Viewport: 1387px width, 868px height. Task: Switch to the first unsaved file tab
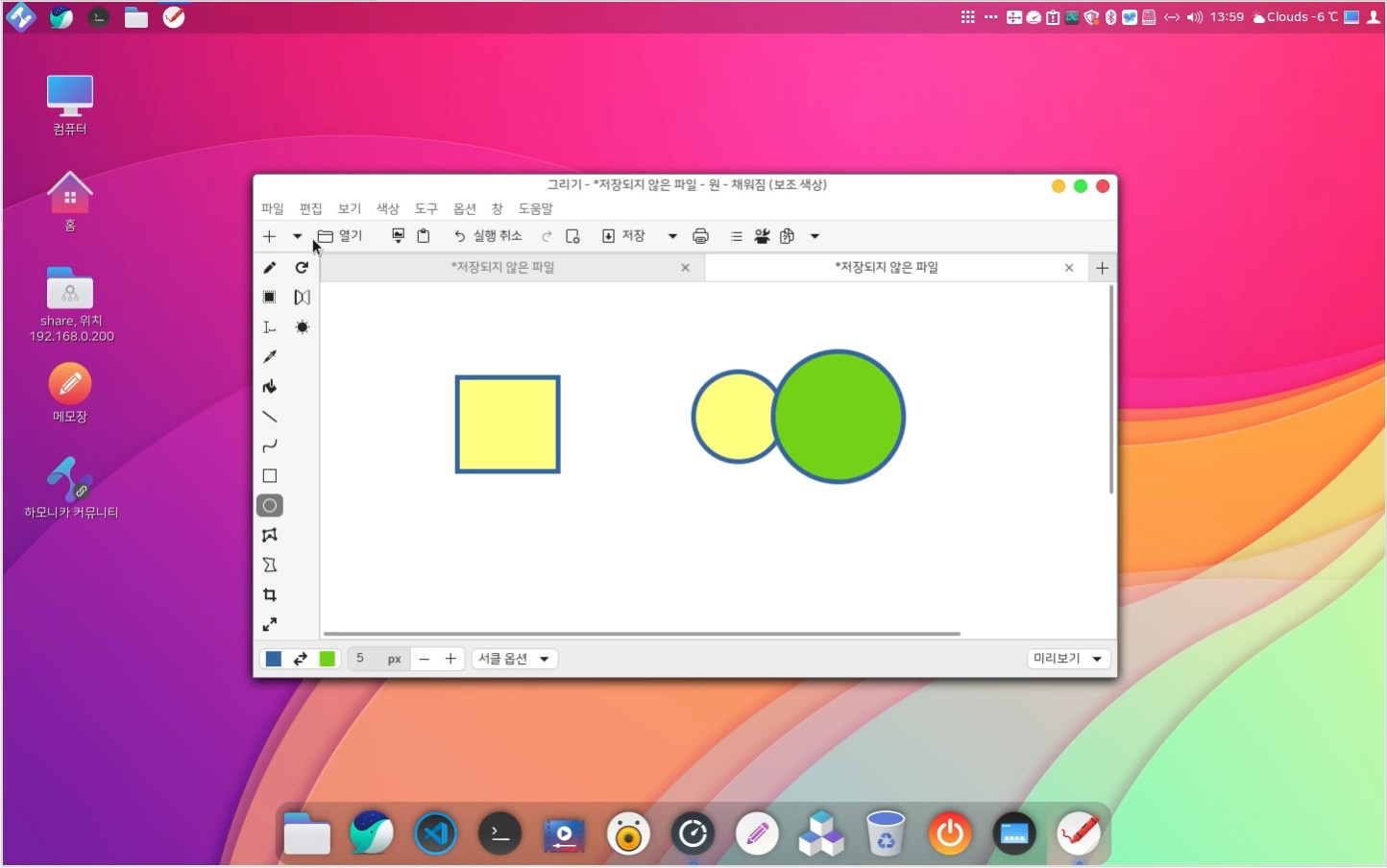pyautogui.click(x=503, y=268)
